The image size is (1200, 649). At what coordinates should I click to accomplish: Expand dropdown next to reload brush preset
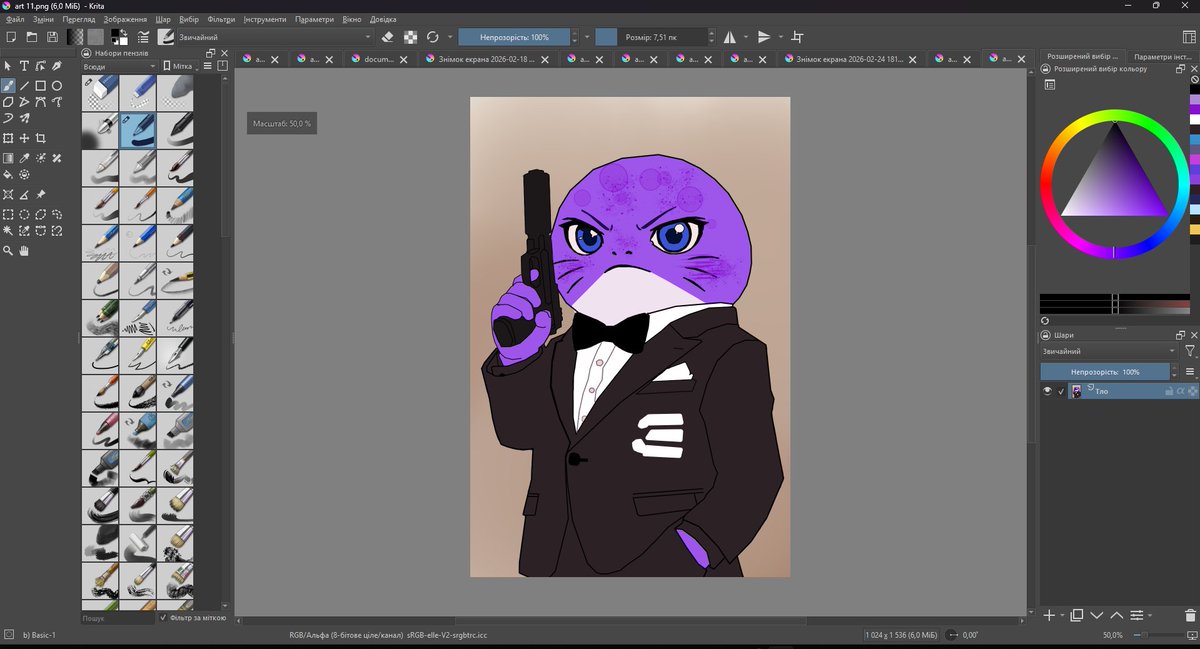450,37
